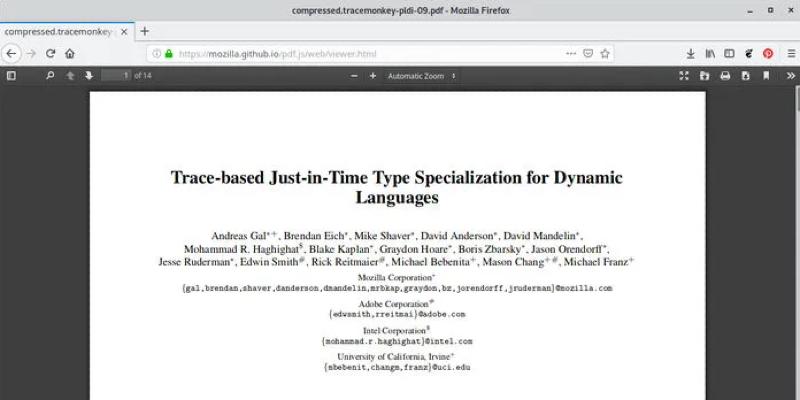Open the find in document search

[x=50, y=75]
